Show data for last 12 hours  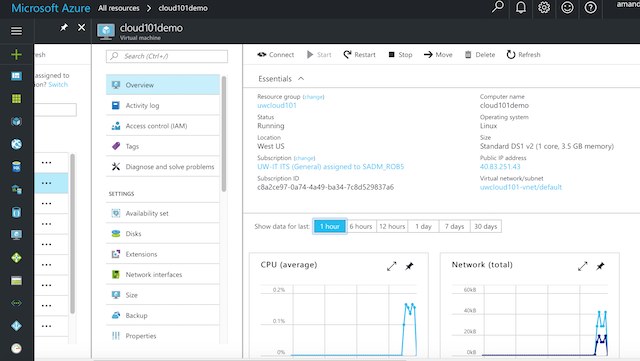coord(392,226)
